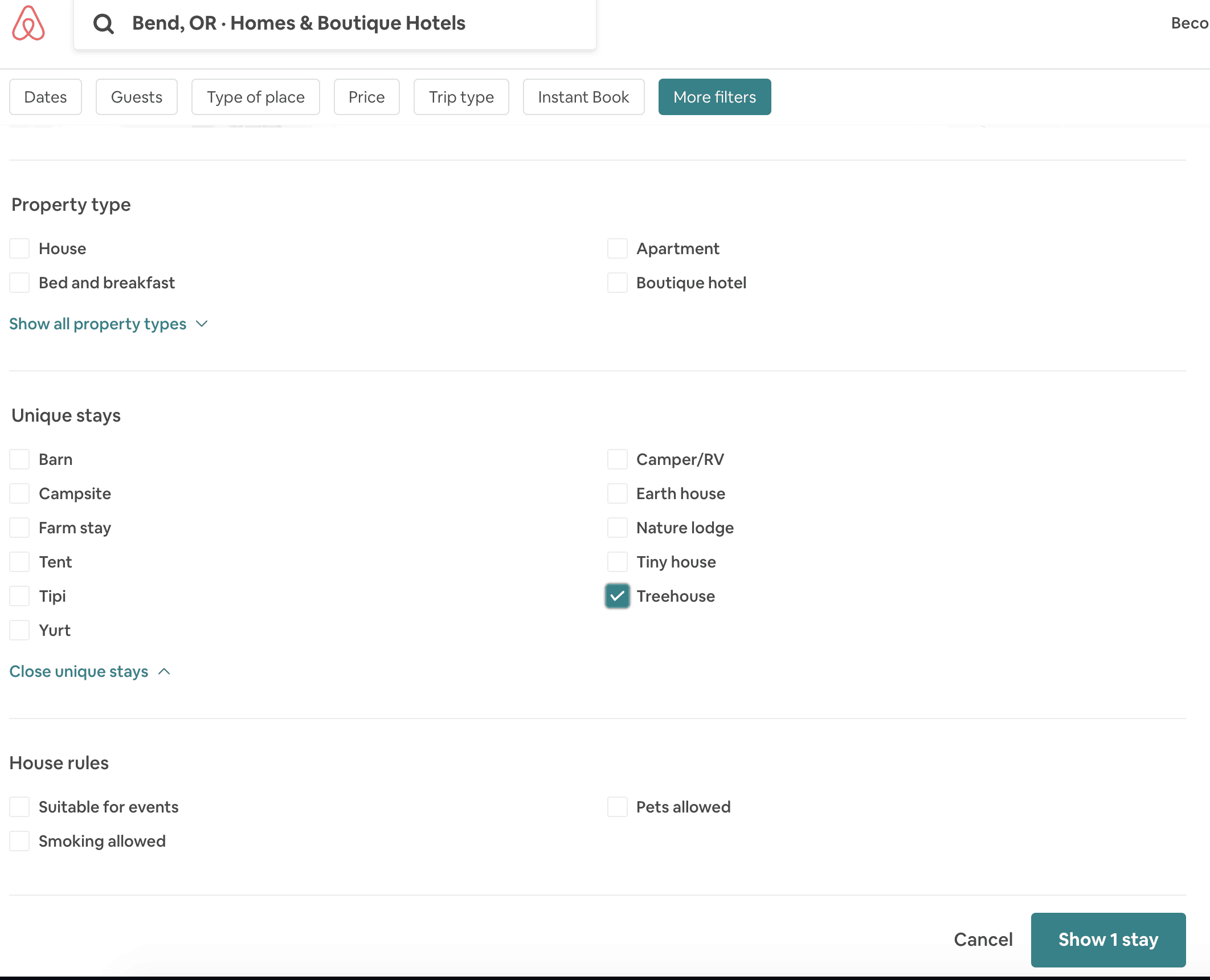Click the Price filter button

[x=366, y=96]
